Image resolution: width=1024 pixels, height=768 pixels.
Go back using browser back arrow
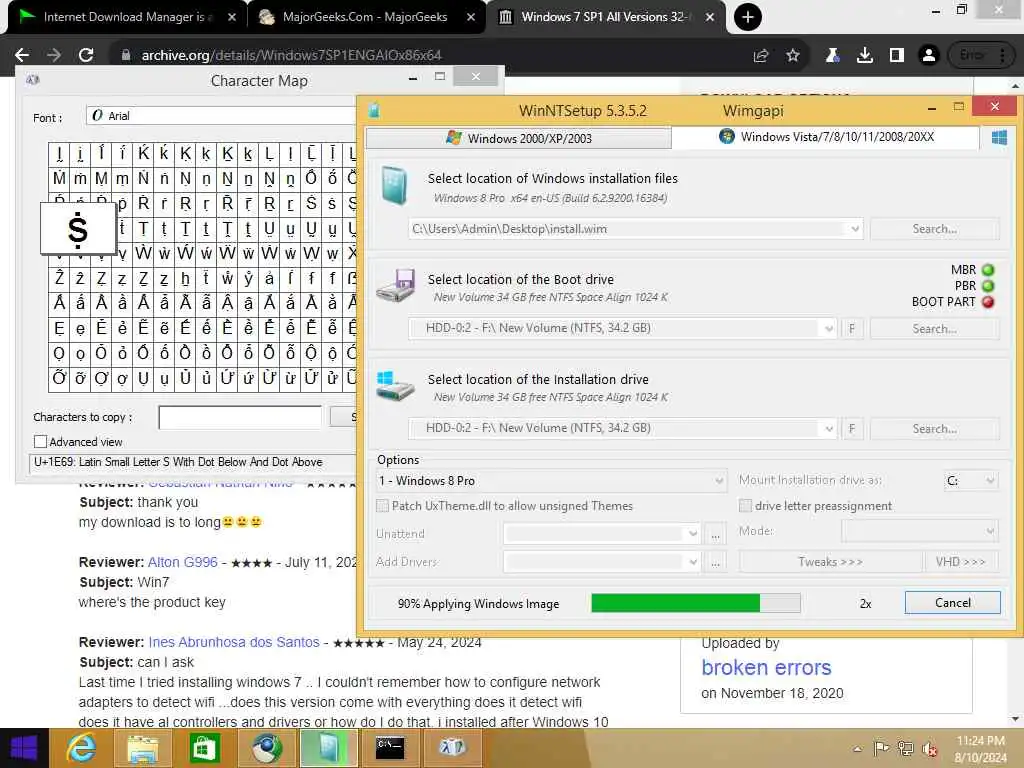(22, 55)
